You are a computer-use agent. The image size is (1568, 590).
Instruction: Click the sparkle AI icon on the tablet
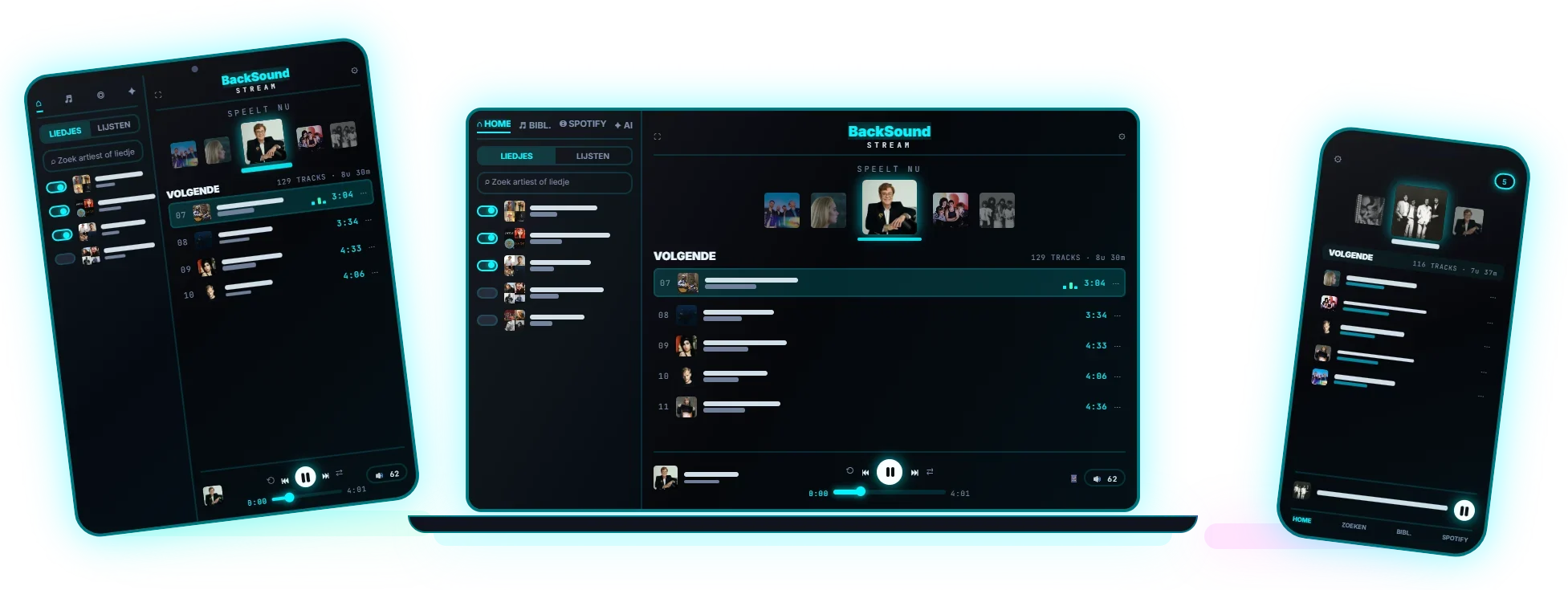[x=132, y=91]
